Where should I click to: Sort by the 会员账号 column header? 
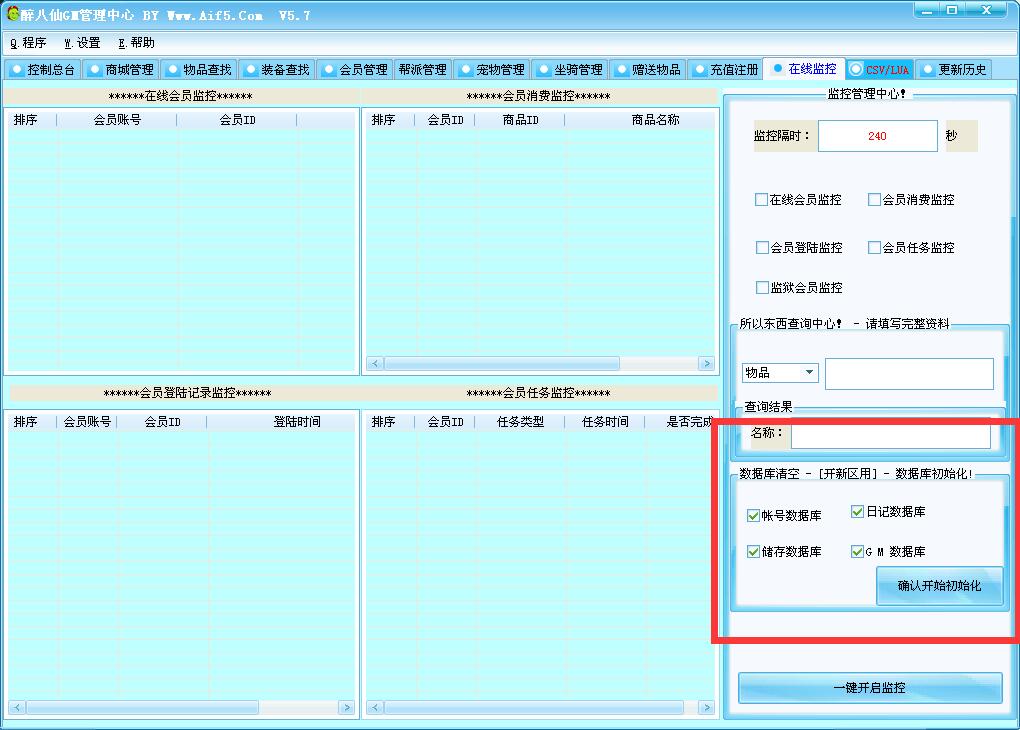117,120
